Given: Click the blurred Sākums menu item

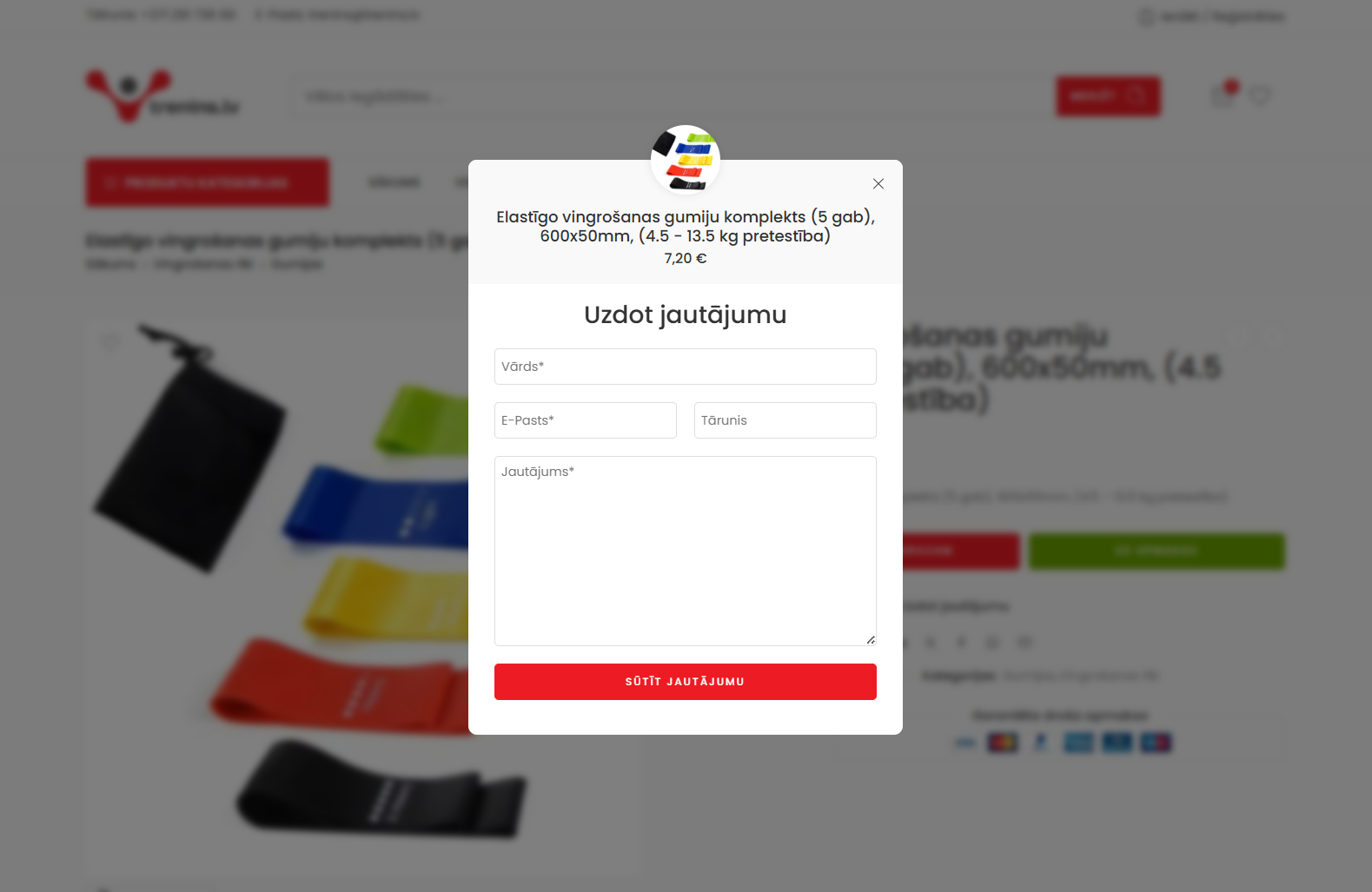Looking at the screenshot, I should pos(394,182).
